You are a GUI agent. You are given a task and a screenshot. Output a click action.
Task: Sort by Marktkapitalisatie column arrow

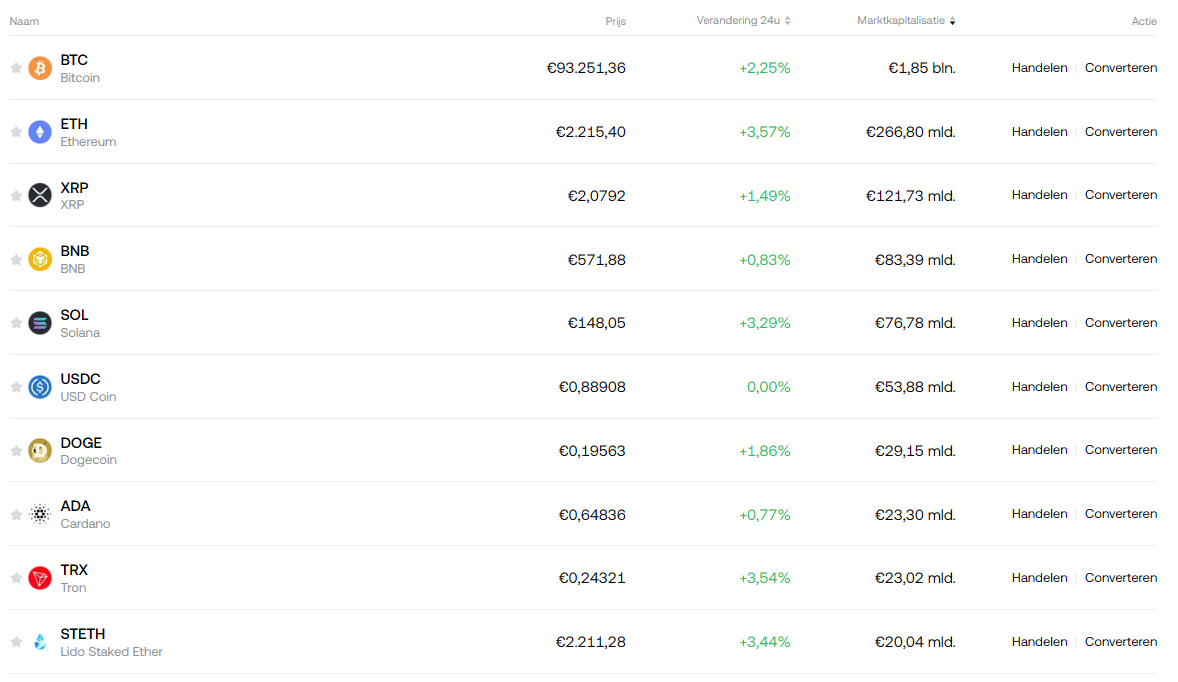(952, 21)
